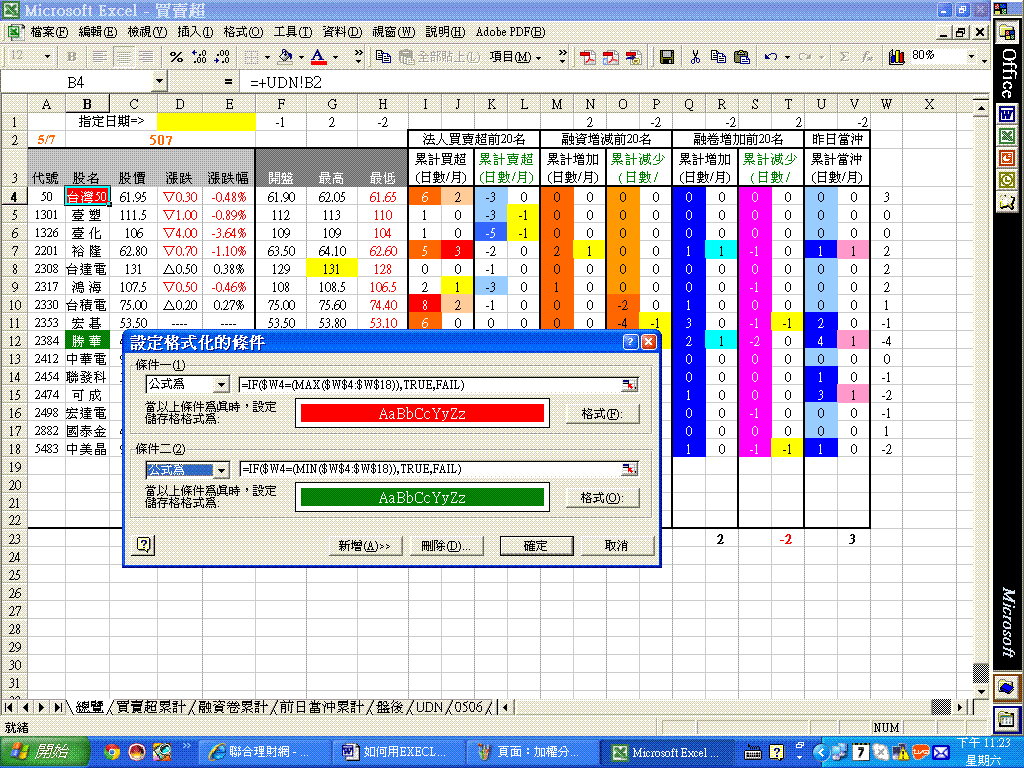Image resolution: width=1024 pixels, height=768 pixels.
Task: Click the Undo arrow icon
Action: coord(771,57)
